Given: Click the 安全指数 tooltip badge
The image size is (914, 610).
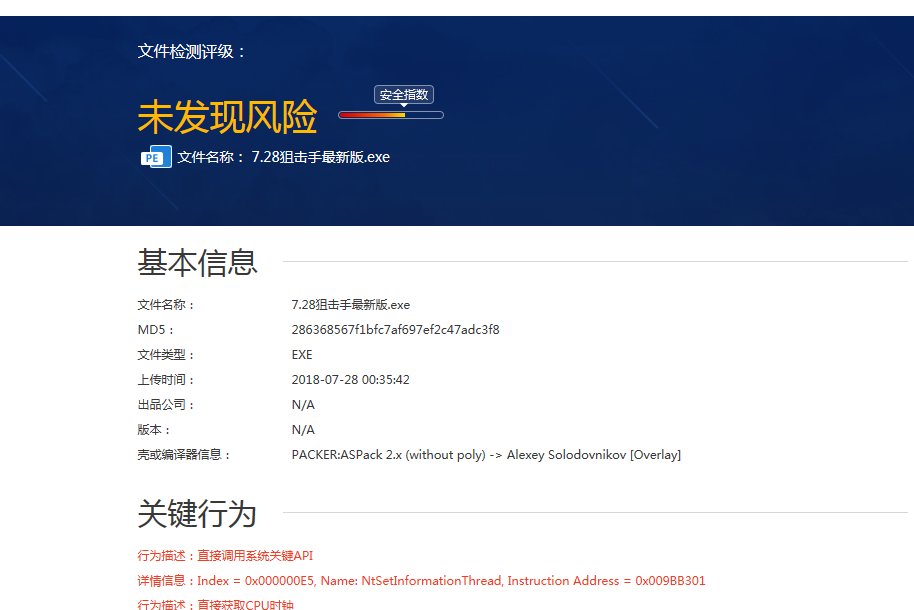Looking at the screenshot, I should [403, 95].
